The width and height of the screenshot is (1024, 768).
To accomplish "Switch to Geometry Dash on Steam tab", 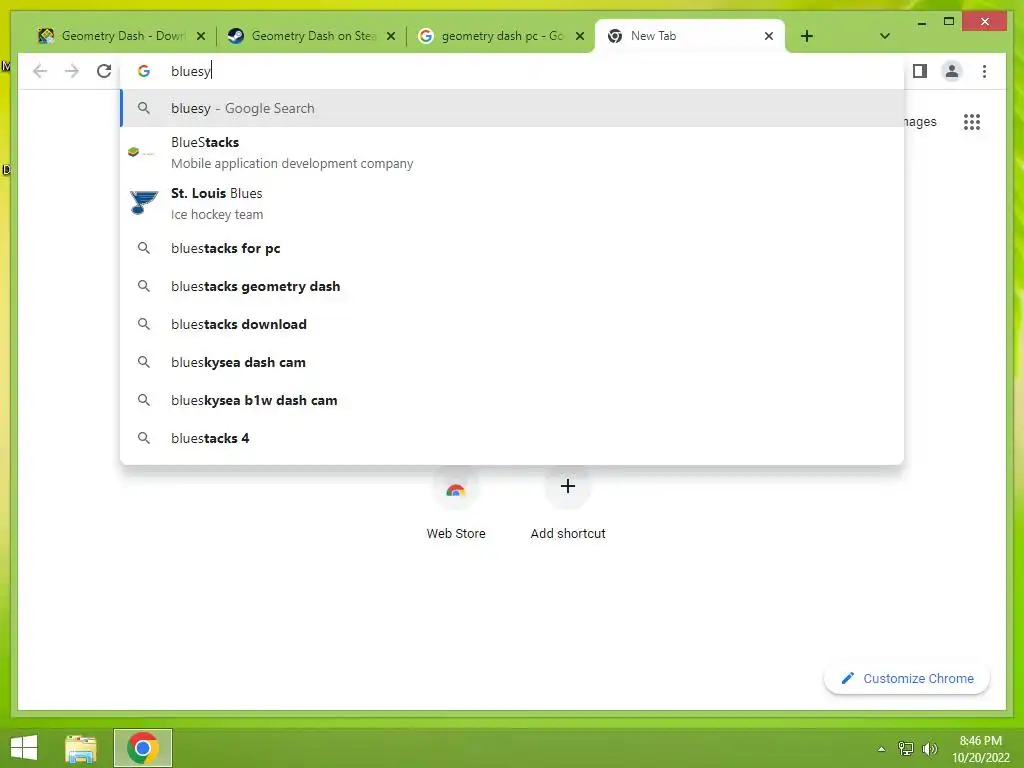I will point(311,36).
